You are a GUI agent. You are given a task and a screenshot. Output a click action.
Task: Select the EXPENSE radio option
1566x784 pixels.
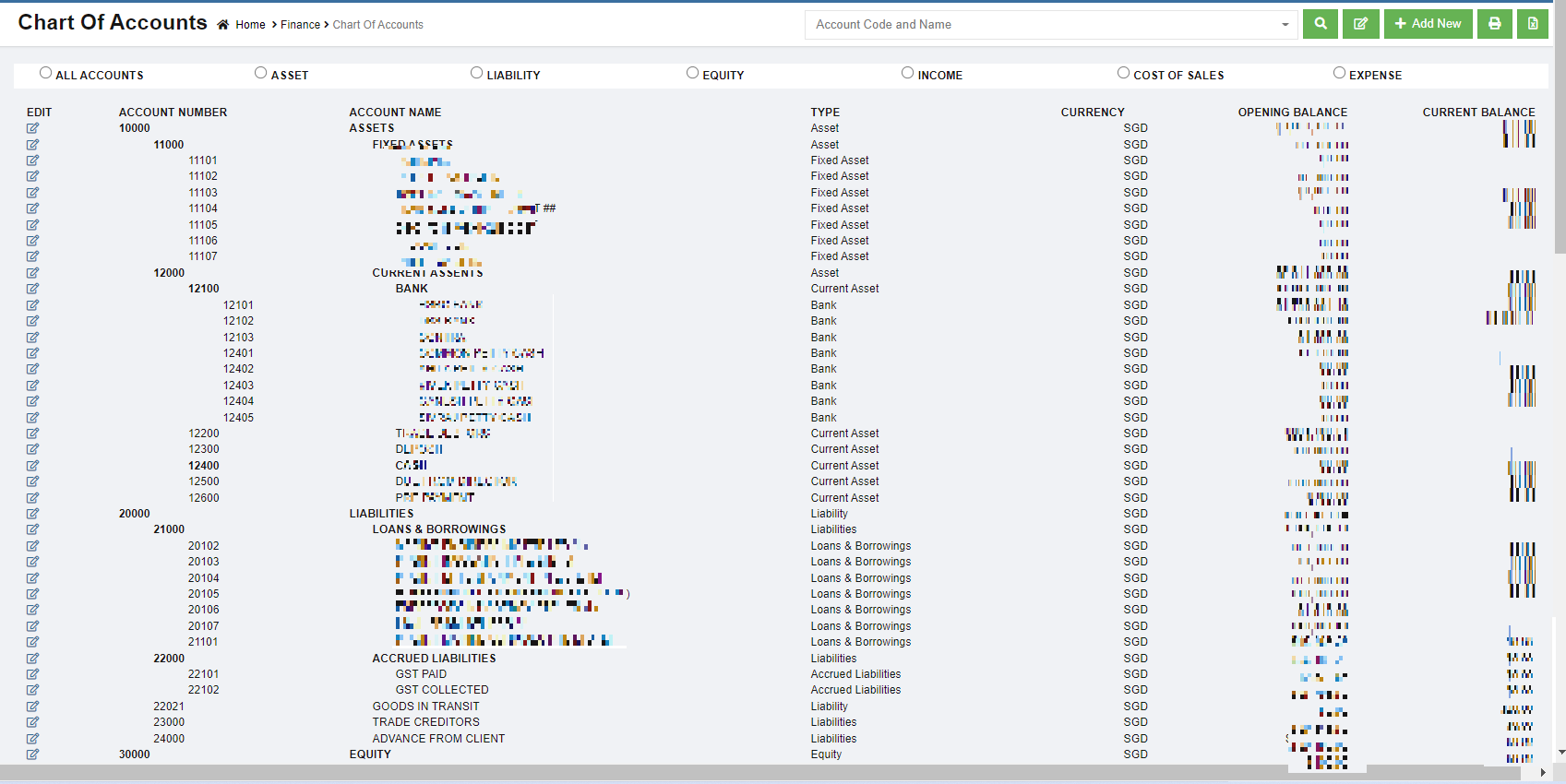[x=1339, y=73]
